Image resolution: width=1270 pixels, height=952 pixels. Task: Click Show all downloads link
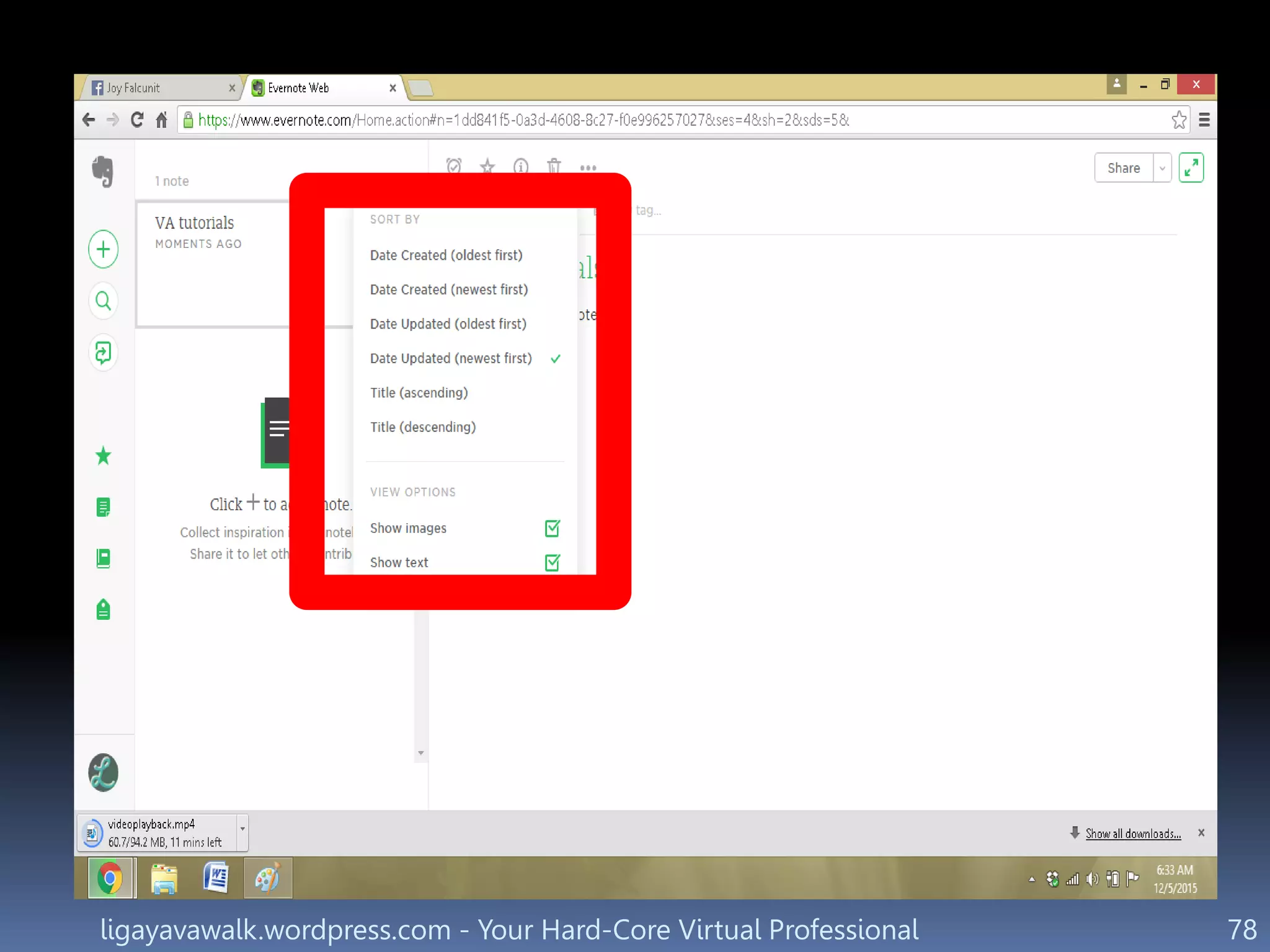click(1132, 834)
